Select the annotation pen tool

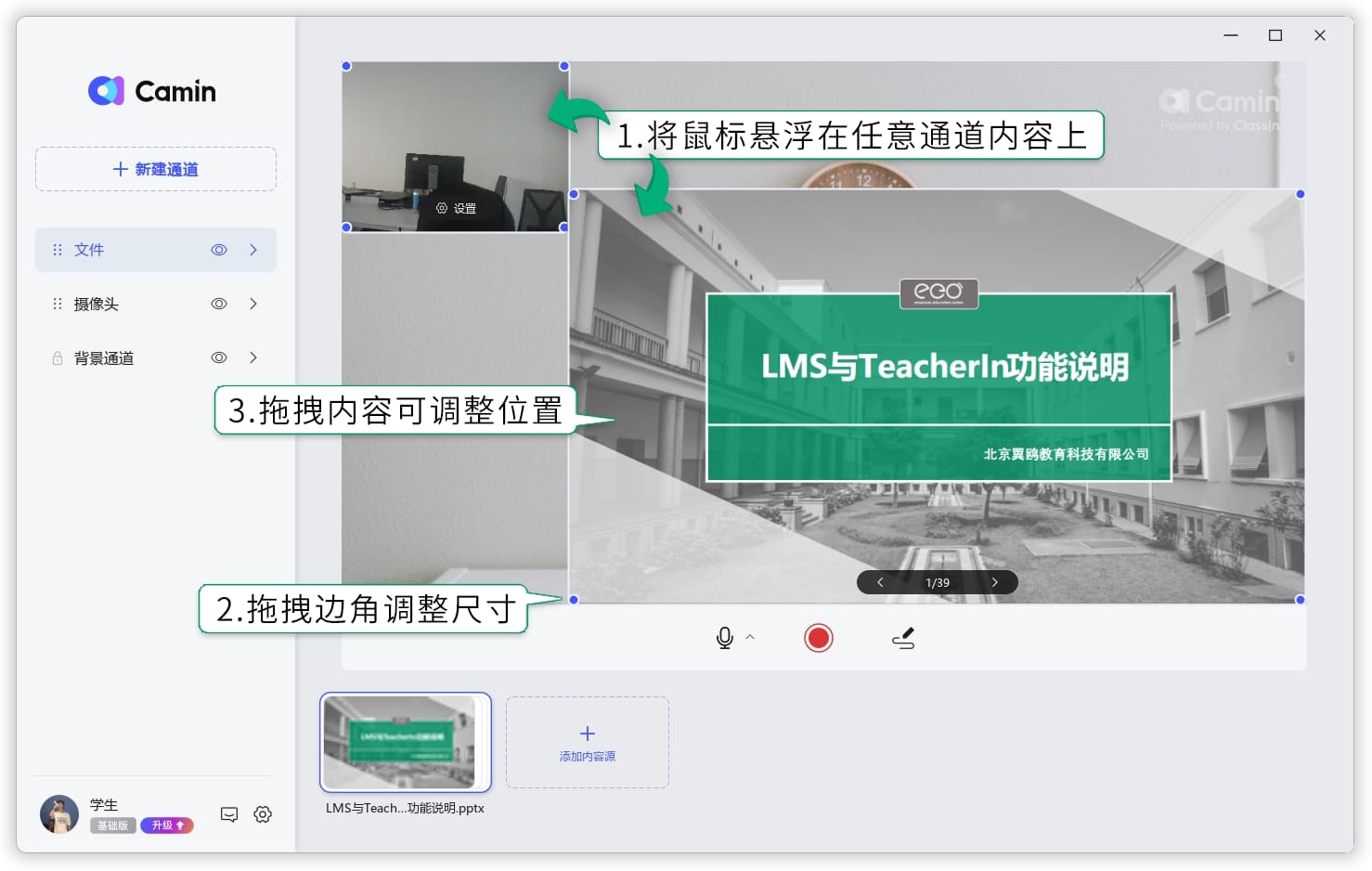click(x=903, y=638)
